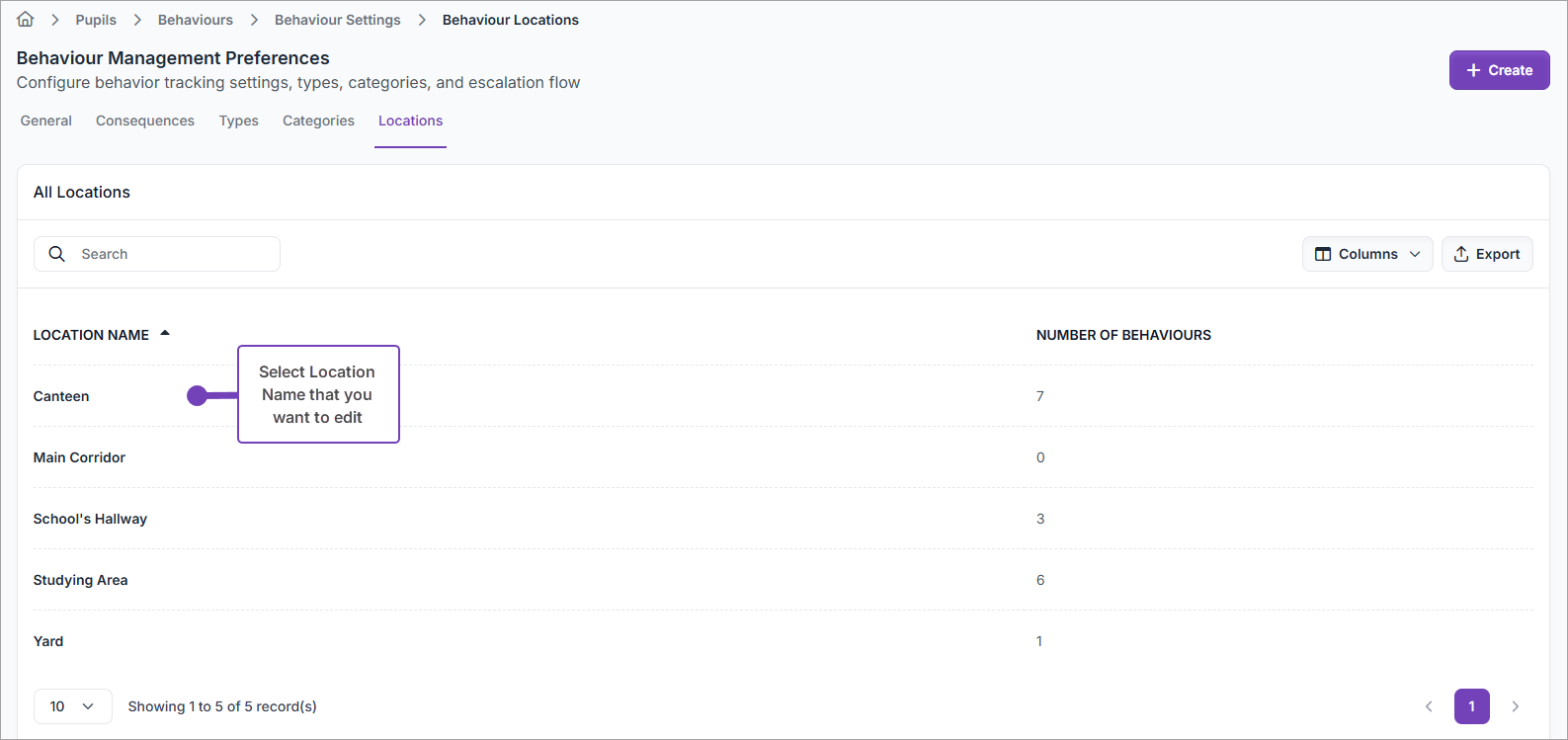Switch to the Types tab

tap(239, 121)
